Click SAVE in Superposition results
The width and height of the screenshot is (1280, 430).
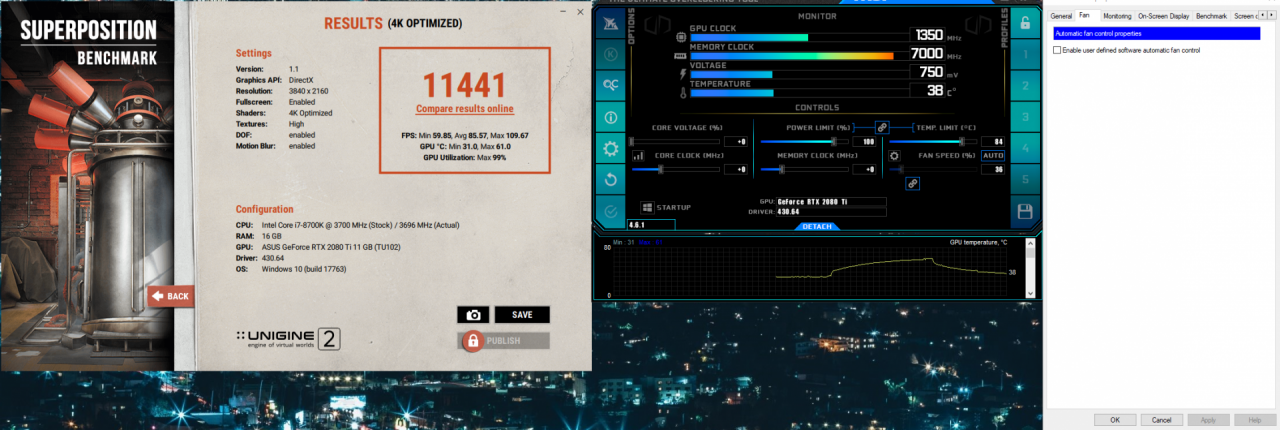(x=522, y=314)
